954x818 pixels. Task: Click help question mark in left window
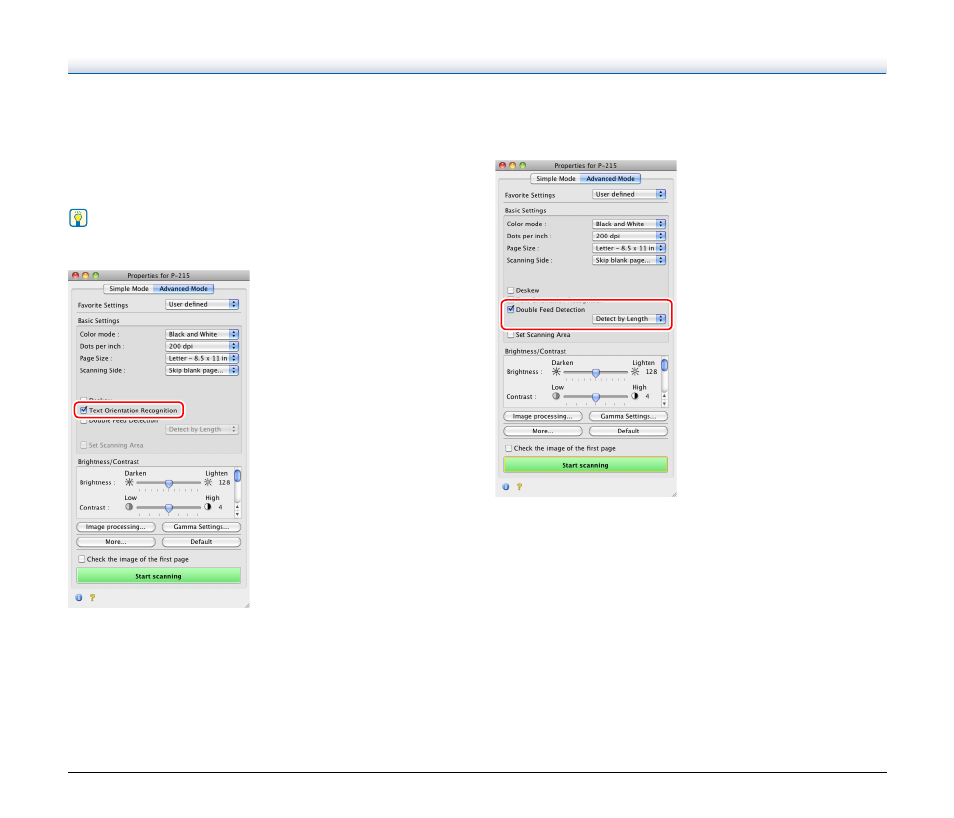(92, 598)
